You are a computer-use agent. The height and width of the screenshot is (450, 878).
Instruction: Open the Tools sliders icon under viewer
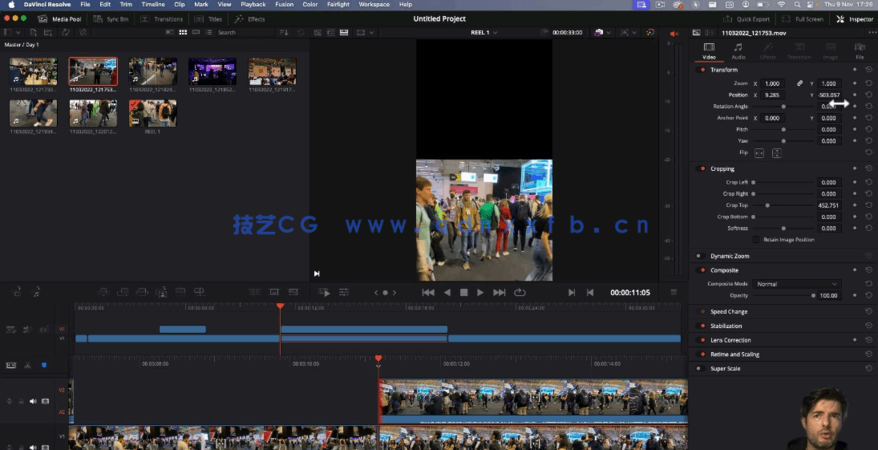(344, 292)
